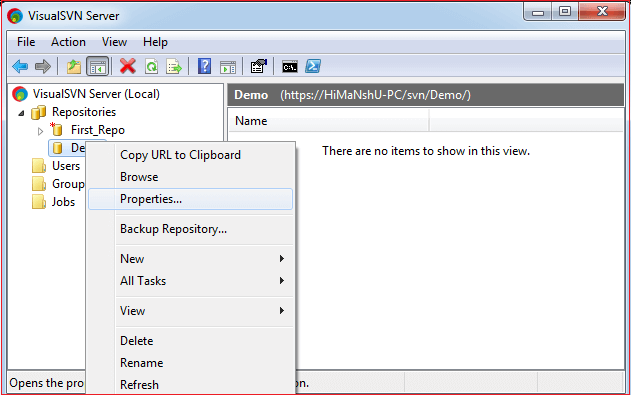Expand the View submenu arrow in context menu
The height and width of the screenshot is (395, 631).
click(282, 311)
